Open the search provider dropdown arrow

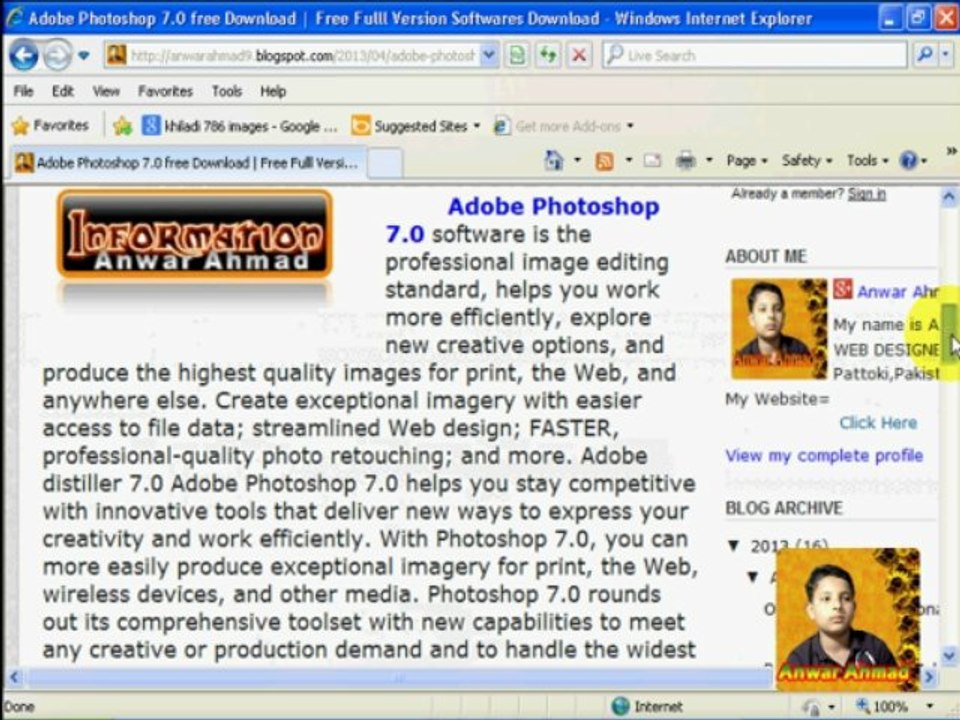[x=947, y=56]
